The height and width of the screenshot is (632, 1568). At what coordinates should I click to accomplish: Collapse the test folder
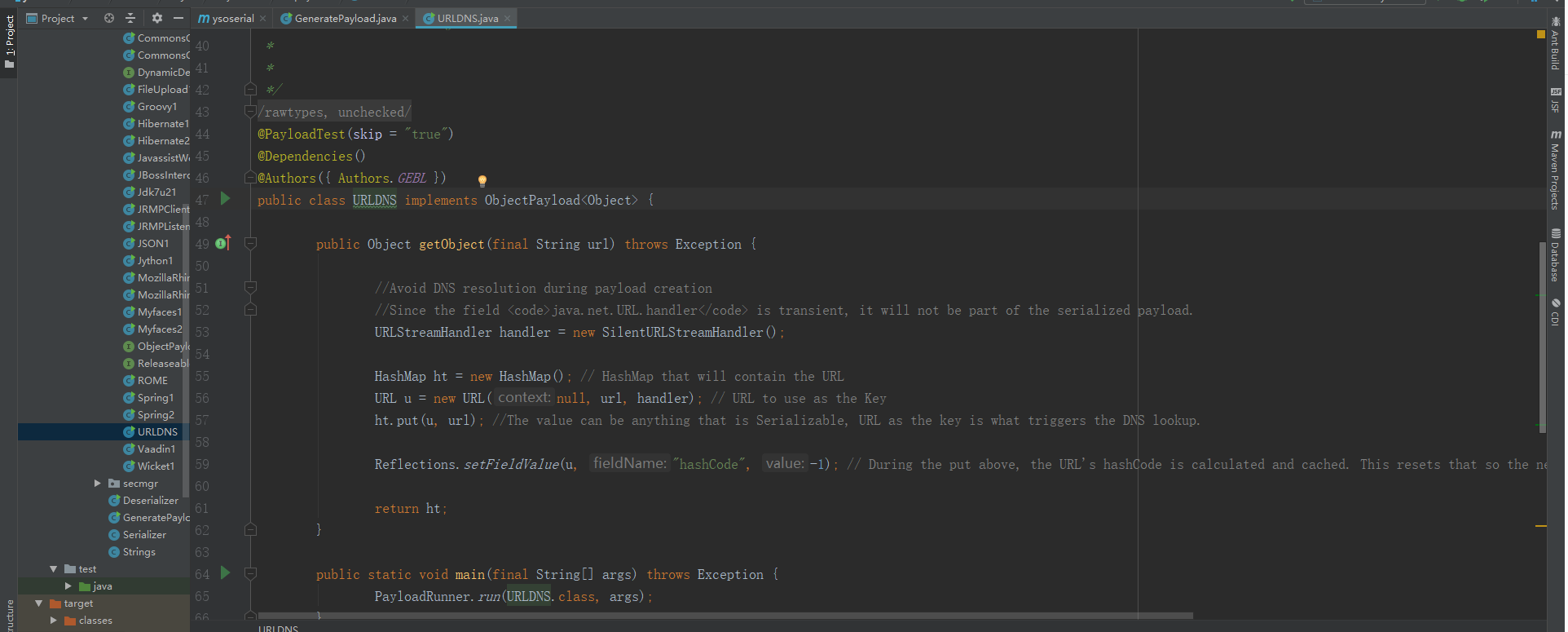pyautogui.click(x=54, y=568)
